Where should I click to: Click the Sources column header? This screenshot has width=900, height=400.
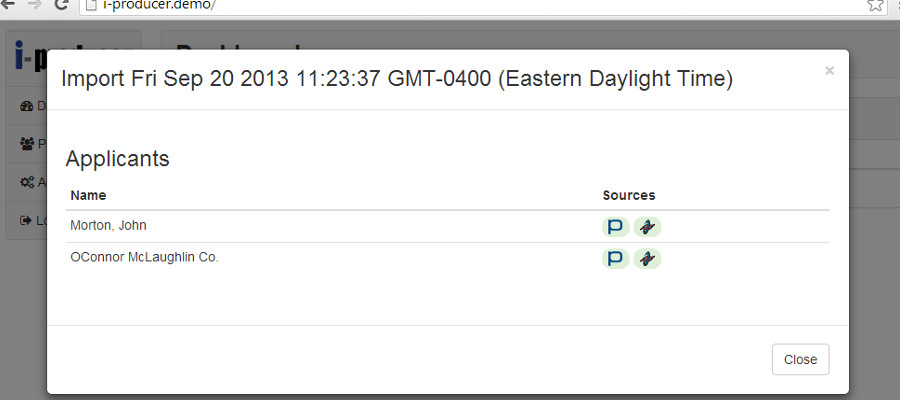[629, 195]
